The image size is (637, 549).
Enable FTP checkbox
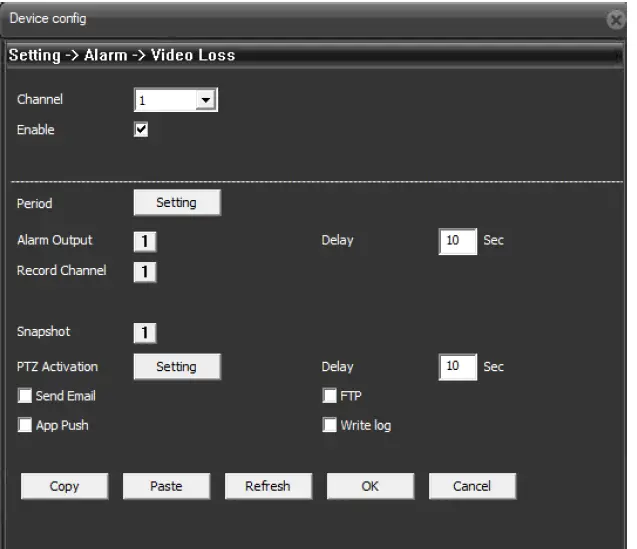pyautogui.click(x=329, y=395)
